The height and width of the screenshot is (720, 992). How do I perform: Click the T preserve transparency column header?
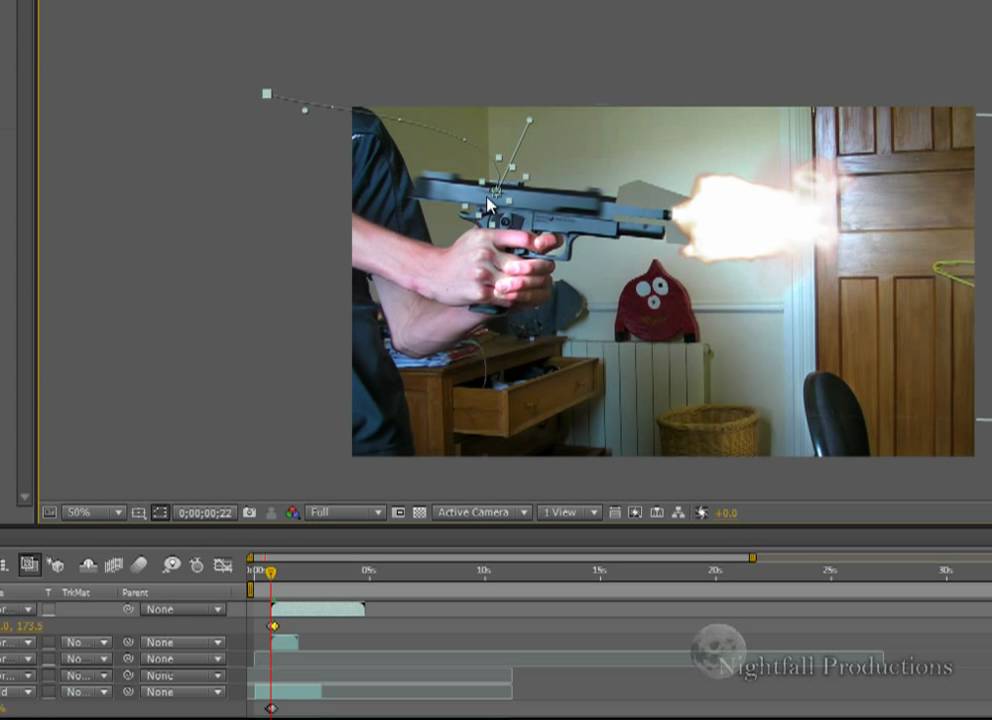click(48, 593)
